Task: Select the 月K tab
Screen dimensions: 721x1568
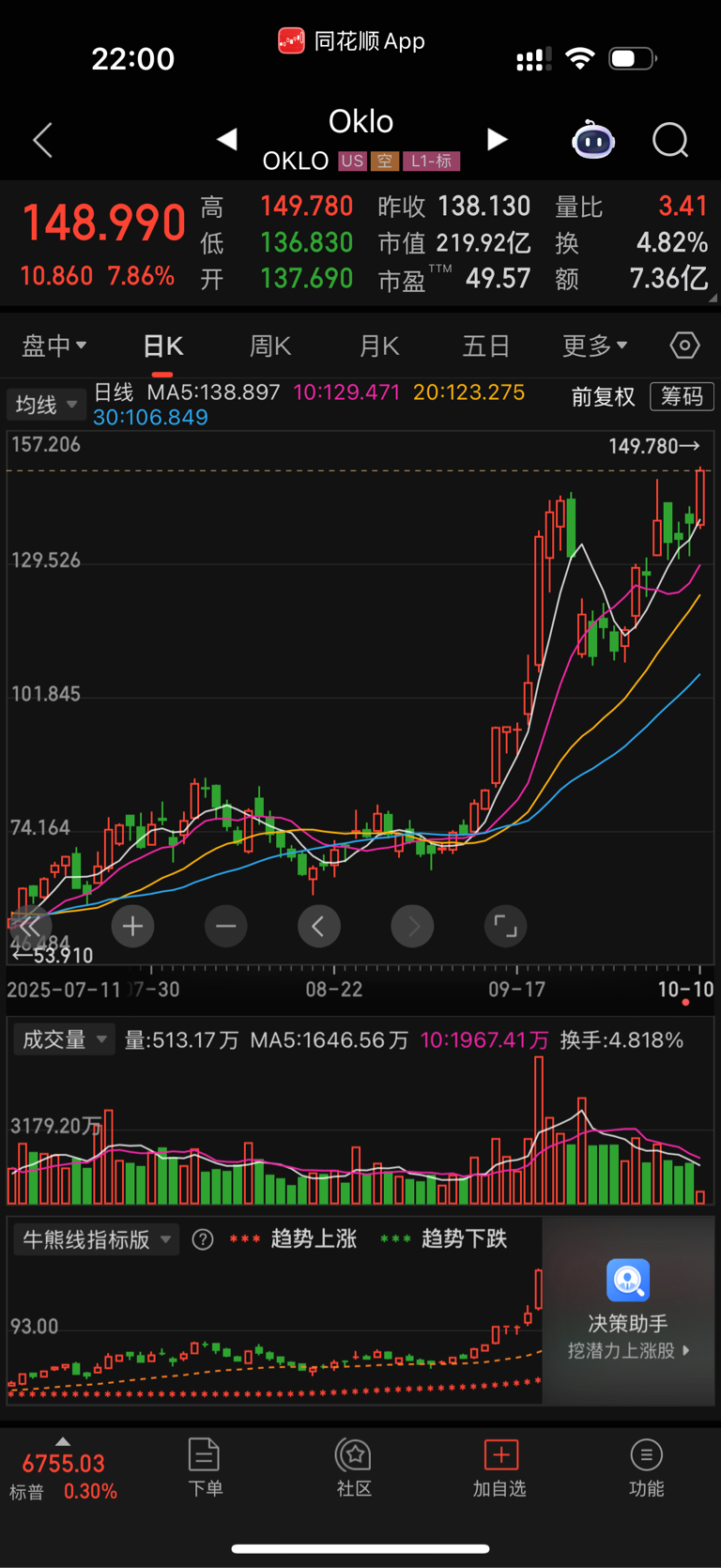Action: click(379, 346)
